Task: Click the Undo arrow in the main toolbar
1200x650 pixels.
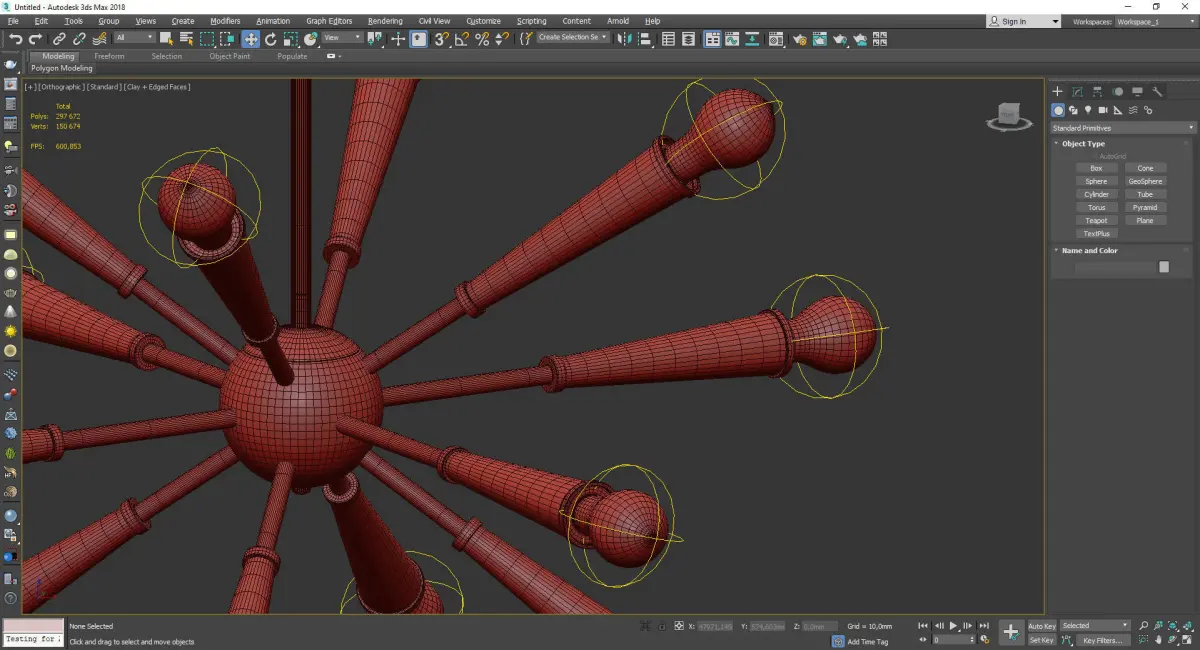Action: 15,39
